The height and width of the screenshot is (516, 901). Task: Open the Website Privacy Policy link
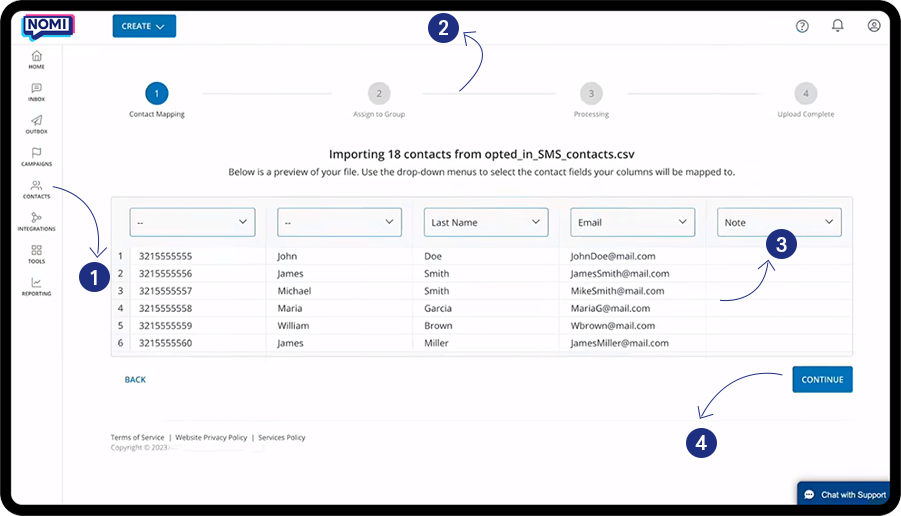tap(211, 438)
